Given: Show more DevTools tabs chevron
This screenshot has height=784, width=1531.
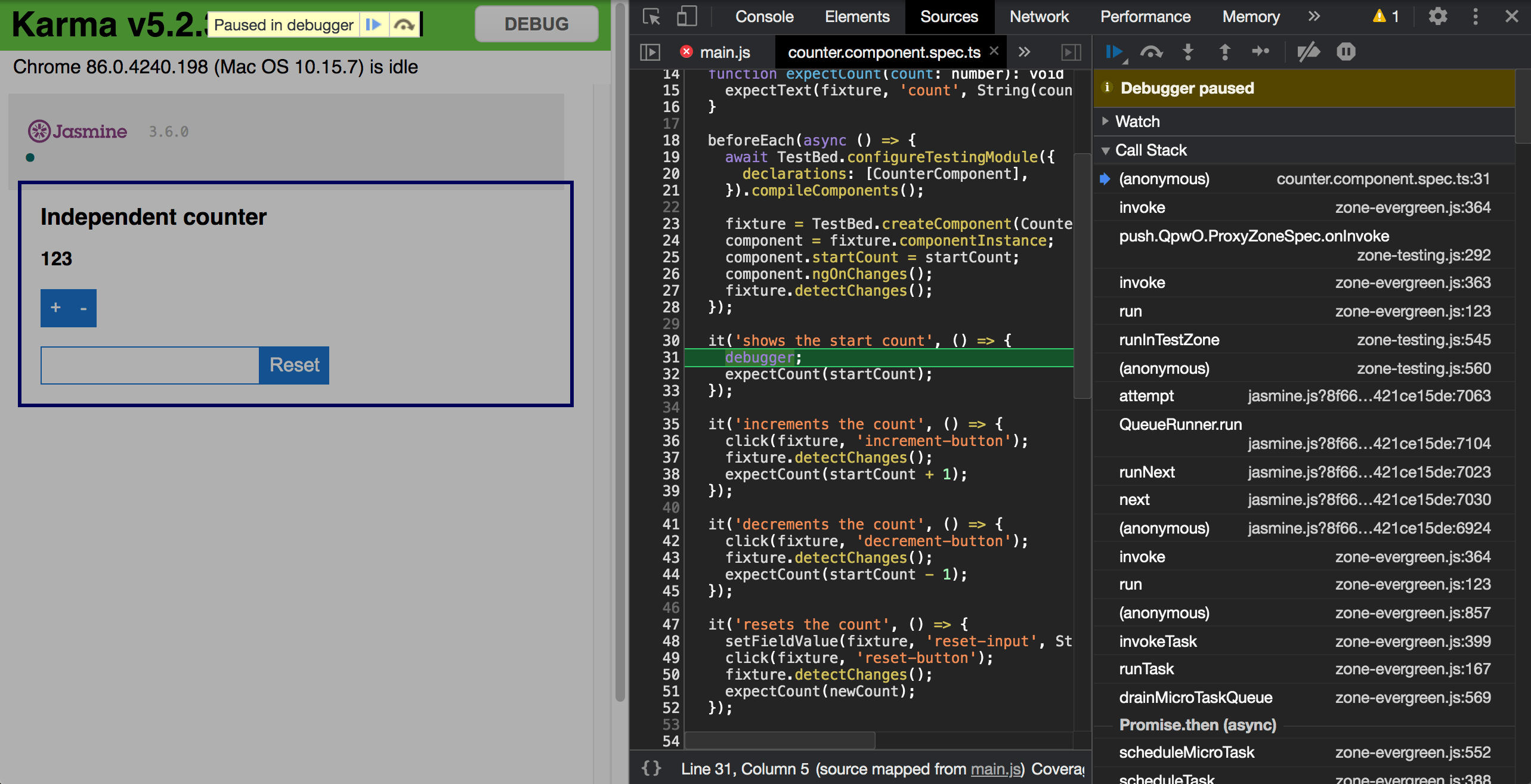Looking at the screenshot, I should coord(1314,17).
